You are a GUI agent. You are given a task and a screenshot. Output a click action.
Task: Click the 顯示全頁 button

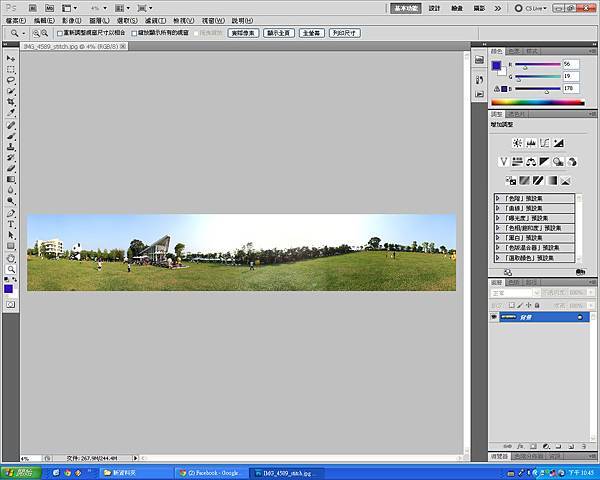pyautogui.click(x=279, y=33)
